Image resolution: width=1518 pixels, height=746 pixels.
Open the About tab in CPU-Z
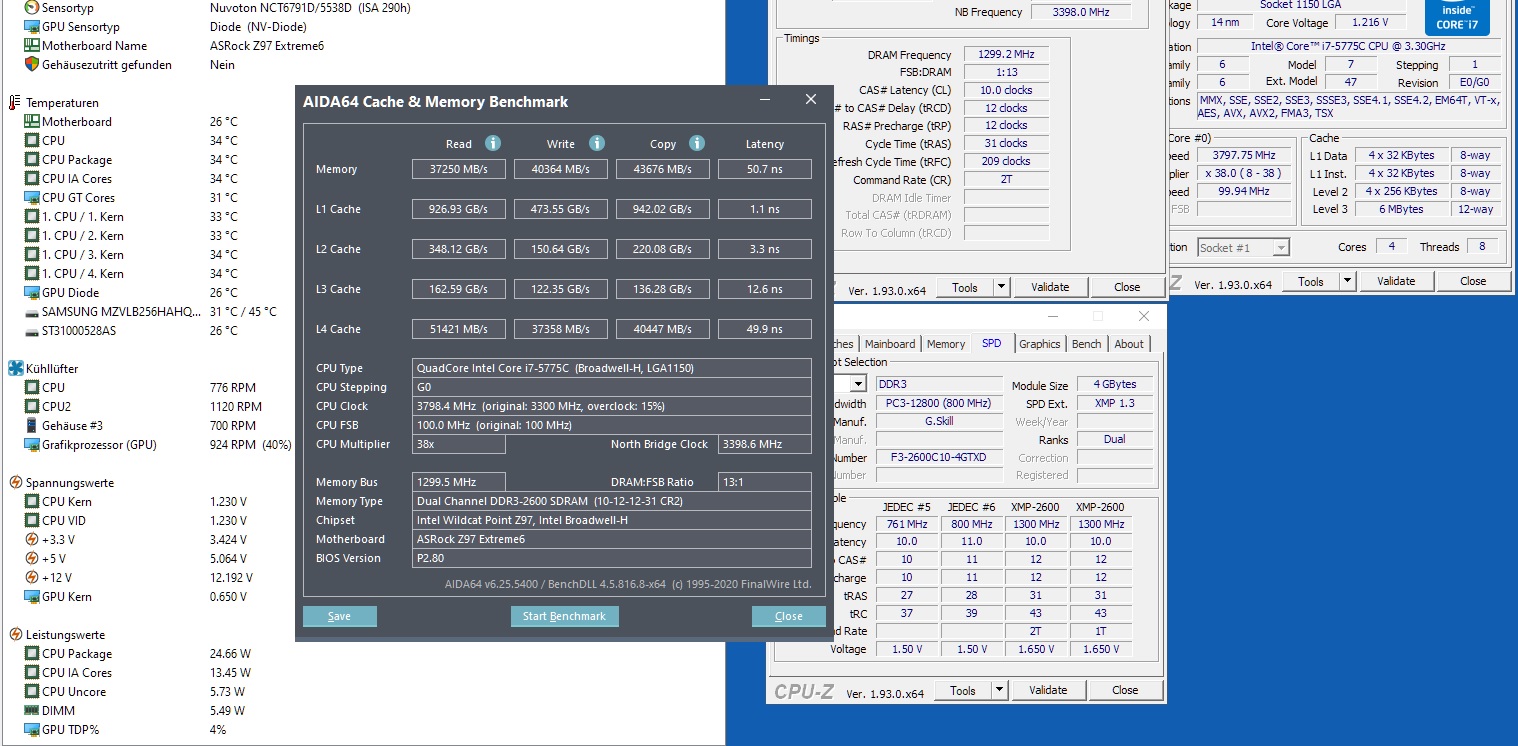[x=1129, y=344]
